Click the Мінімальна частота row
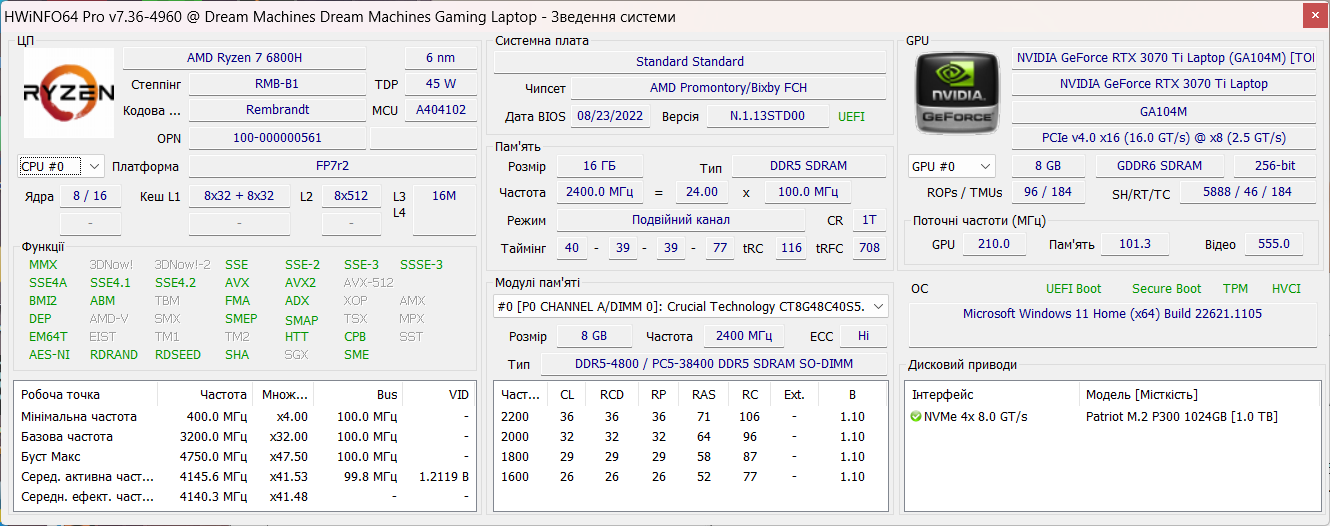Screen dimensions: 1330x526 245,417
